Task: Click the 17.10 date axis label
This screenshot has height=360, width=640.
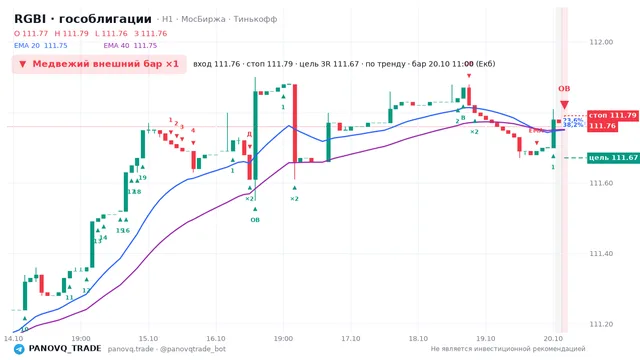Action: [x=351, y=339]
